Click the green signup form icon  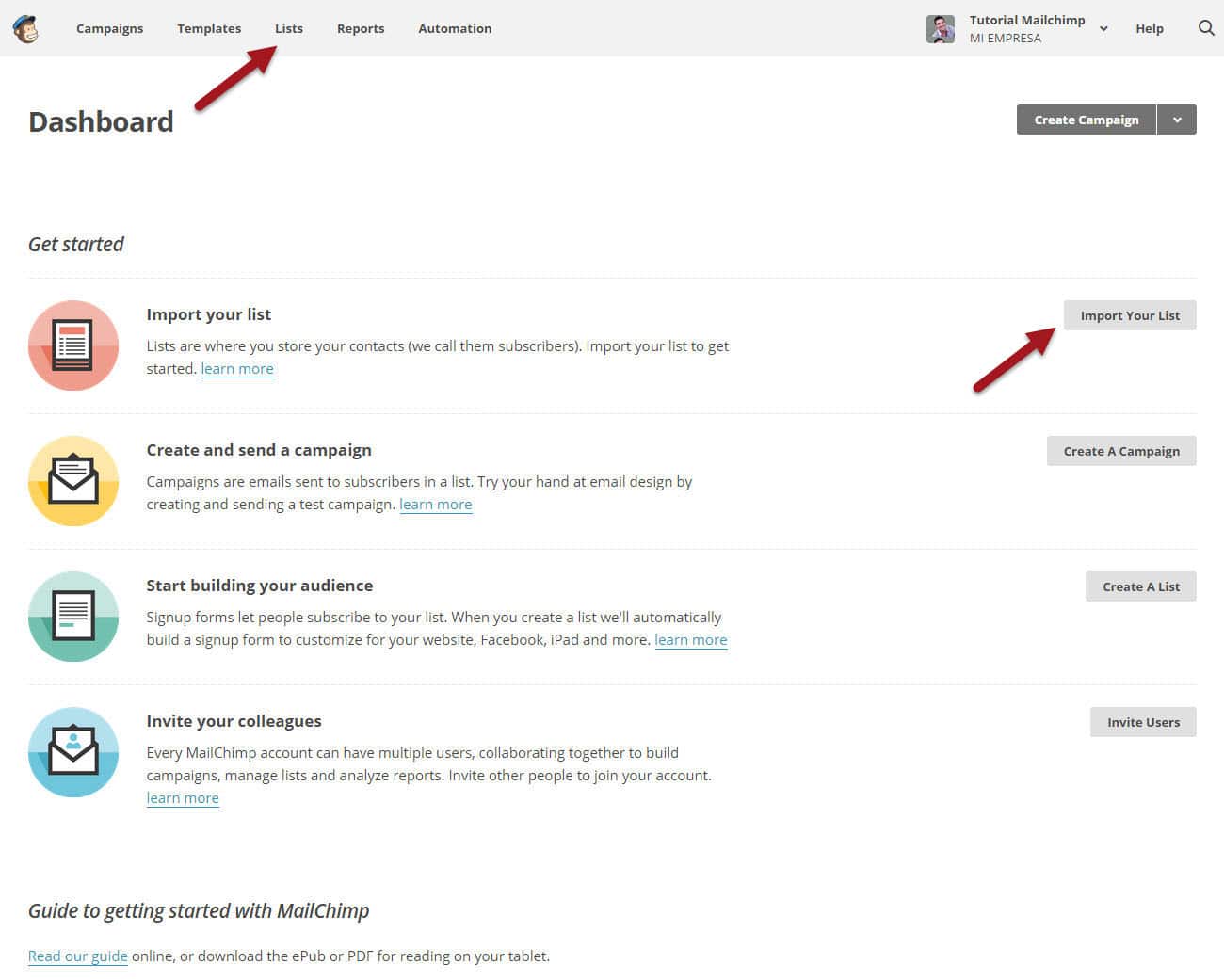click(73, 617)
